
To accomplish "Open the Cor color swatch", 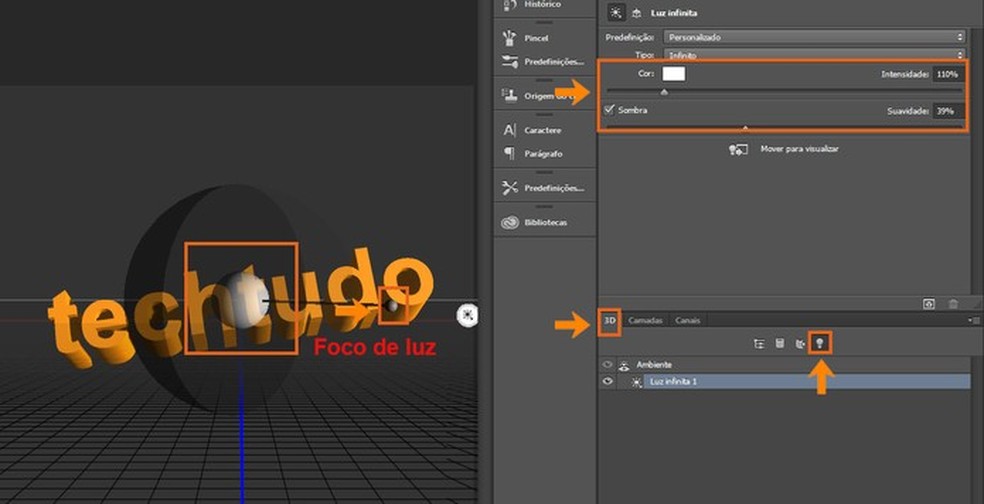I will [673, 74].
